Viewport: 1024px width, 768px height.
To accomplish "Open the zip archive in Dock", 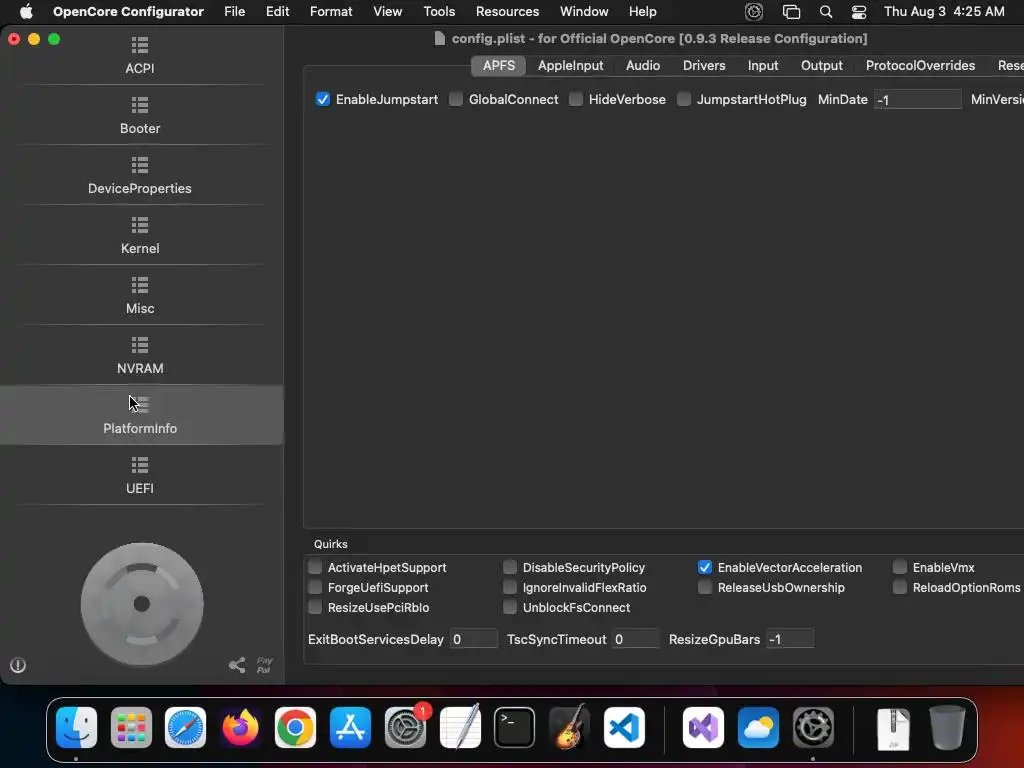I will pos(893,728).
